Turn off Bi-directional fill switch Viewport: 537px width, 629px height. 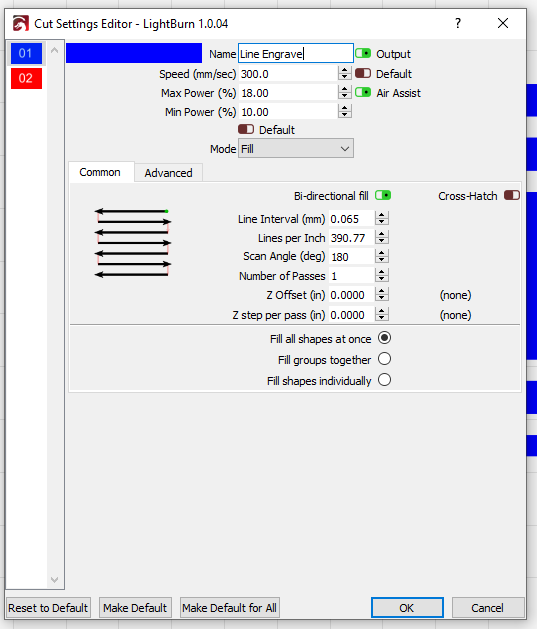pyautogui.click(x=383, y=195)
